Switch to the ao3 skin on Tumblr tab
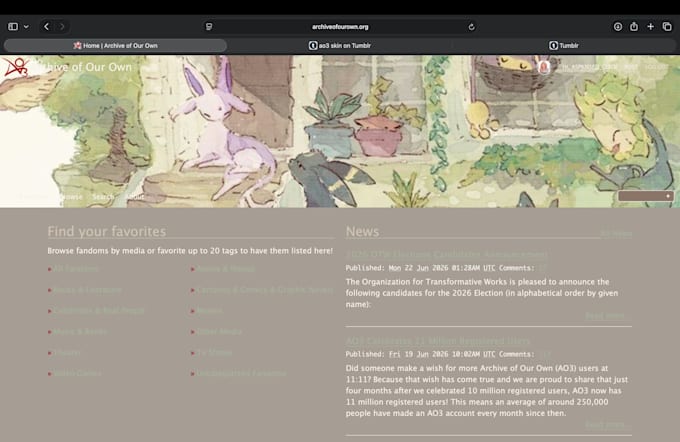This screenshot has width=680, height=442. [340, 46]
